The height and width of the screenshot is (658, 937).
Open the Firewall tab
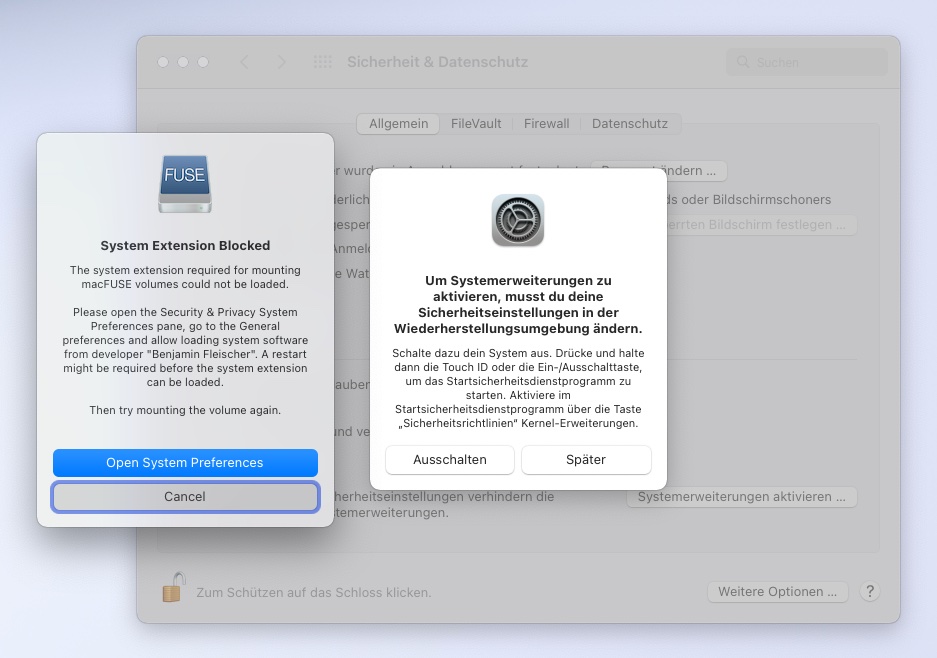546,123
